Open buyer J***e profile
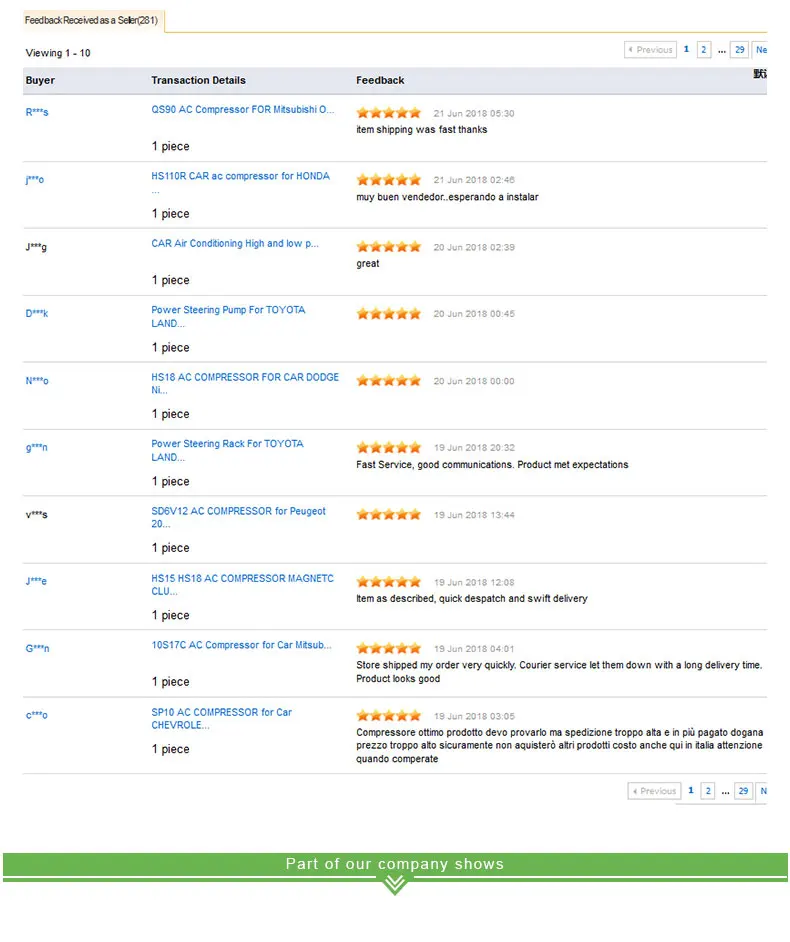This screenshot has height=942, width=790. (x=35, y=581)
